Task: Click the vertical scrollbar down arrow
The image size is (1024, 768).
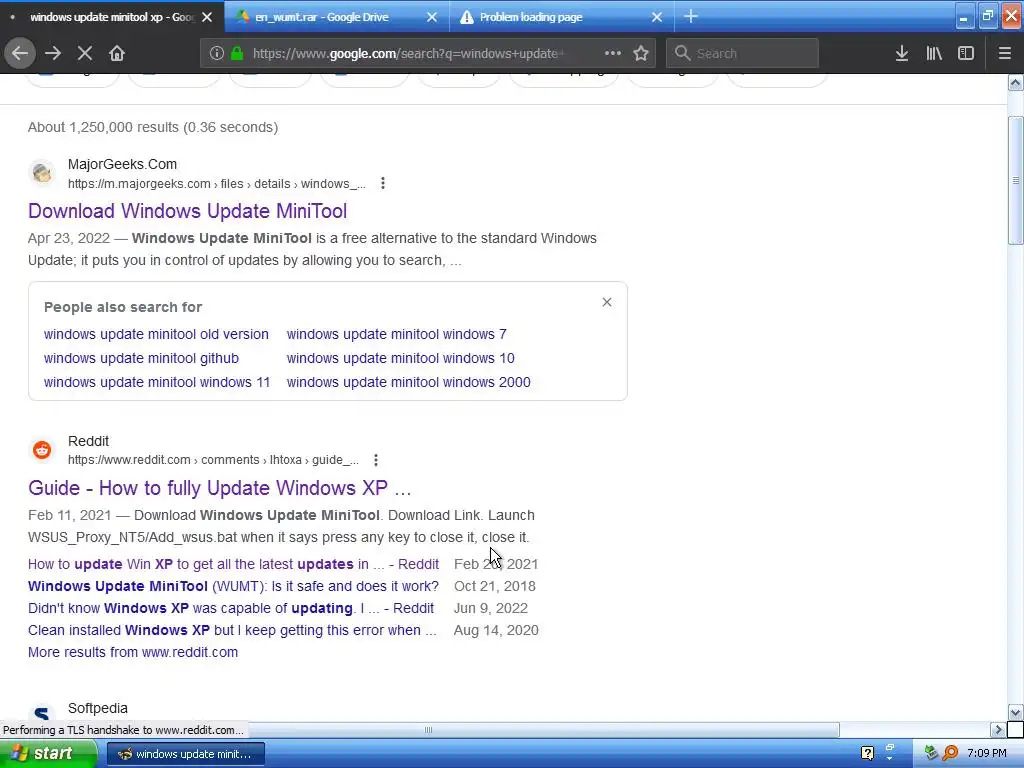Action: click(x=1015, y=712)
